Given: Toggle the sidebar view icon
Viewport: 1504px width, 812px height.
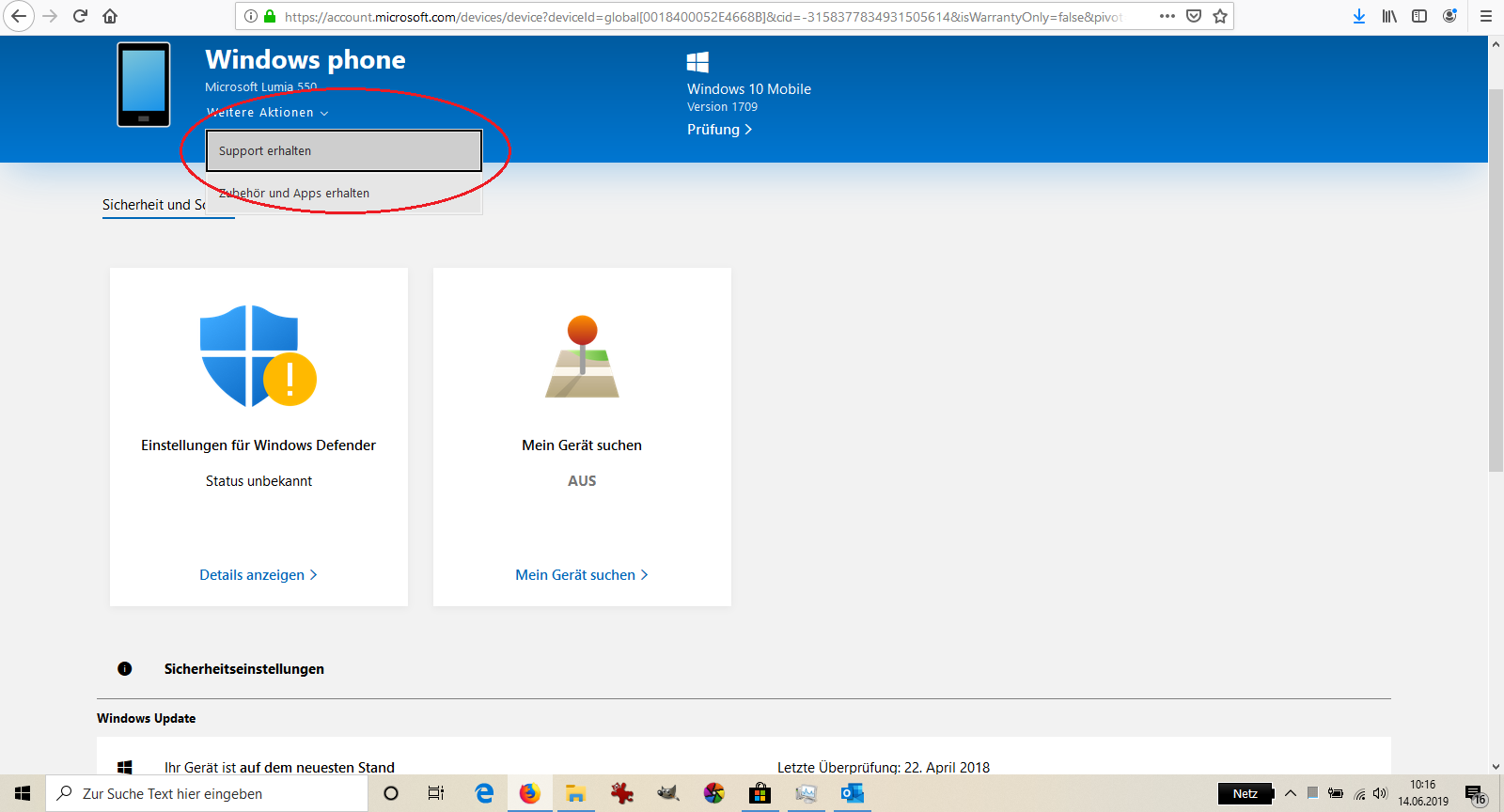Looking at the screenshot, I should 1419,16.
